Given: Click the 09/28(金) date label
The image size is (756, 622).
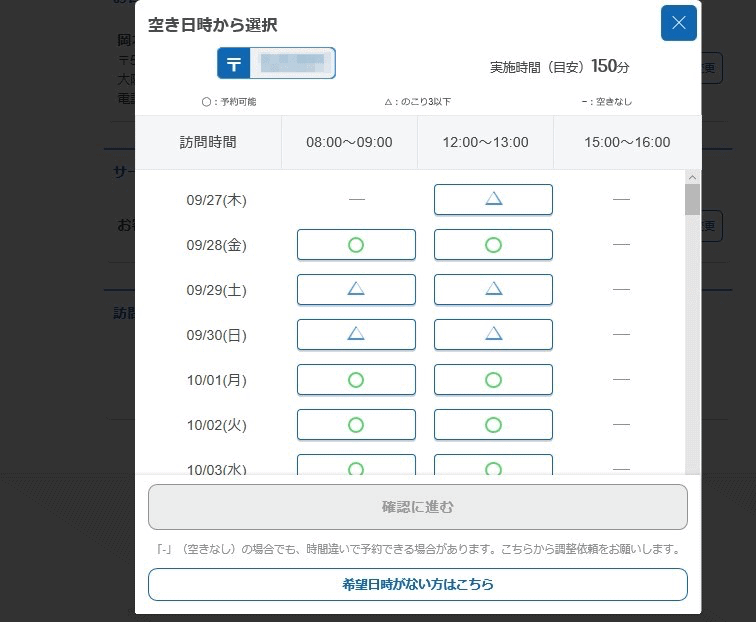Looking at the screenshot, I should (216, 245).
